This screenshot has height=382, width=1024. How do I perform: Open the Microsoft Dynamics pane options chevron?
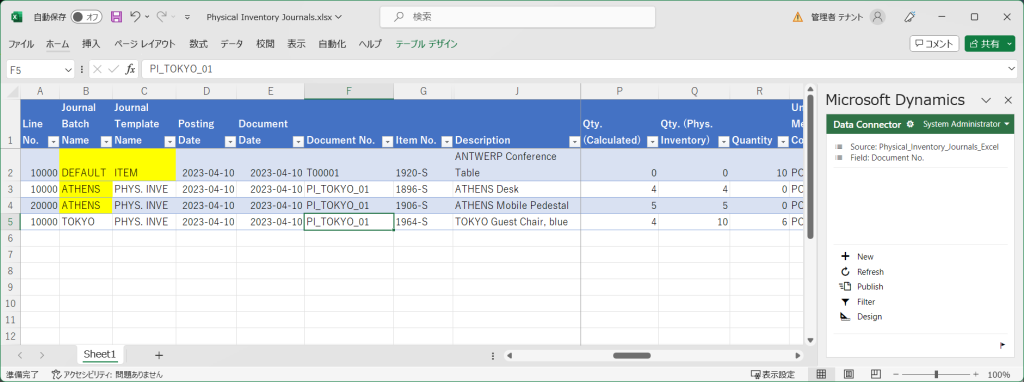click(x=987, y=100)
